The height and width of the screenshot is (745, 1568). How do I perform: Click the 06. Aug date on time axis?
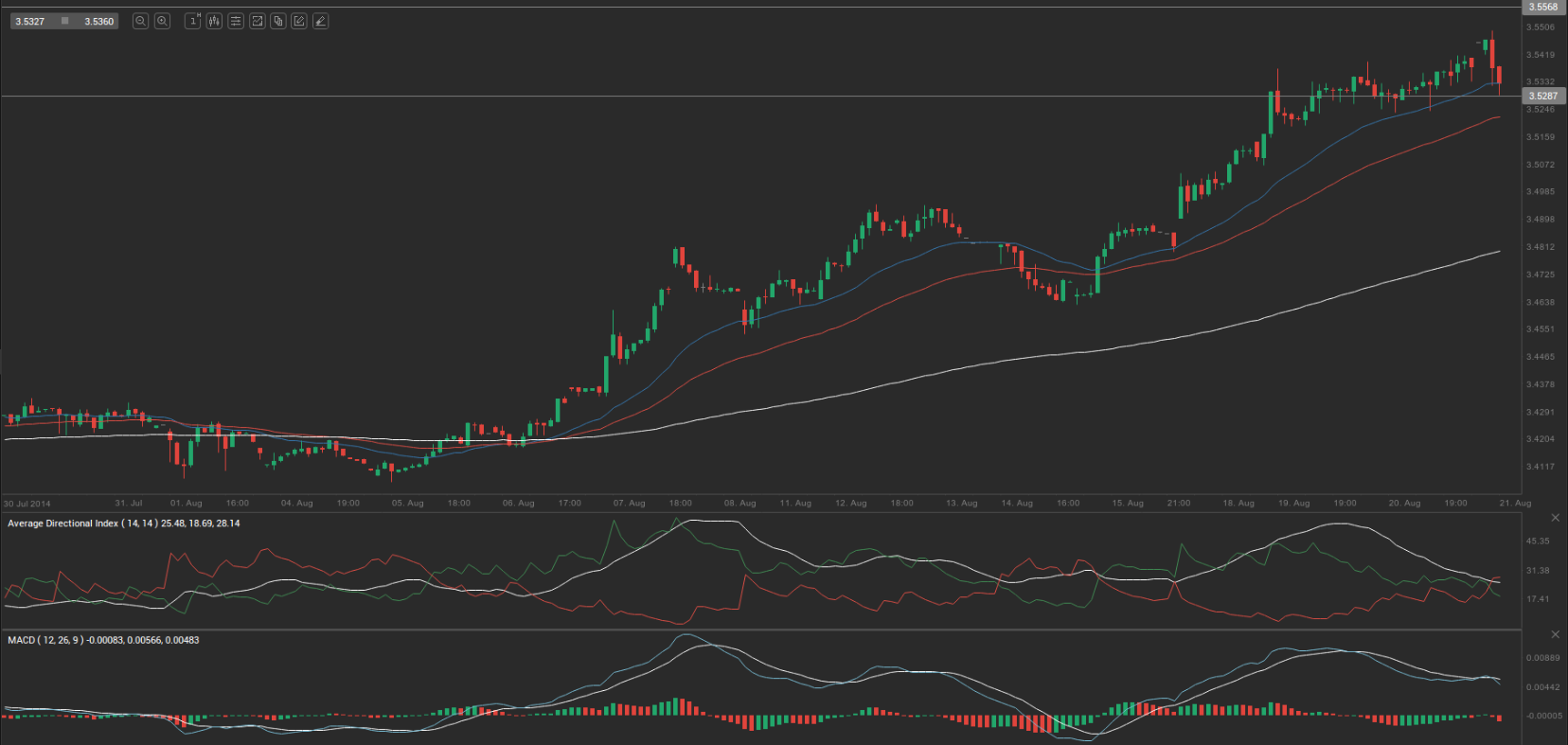519,504
